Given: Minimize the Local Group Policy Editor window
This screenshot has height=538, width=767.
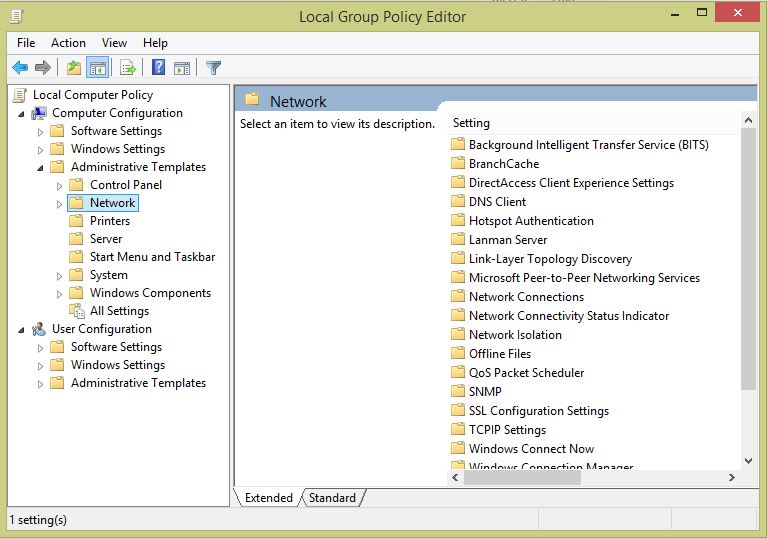Looking at the screenshot, I should (x=675, y=13).
